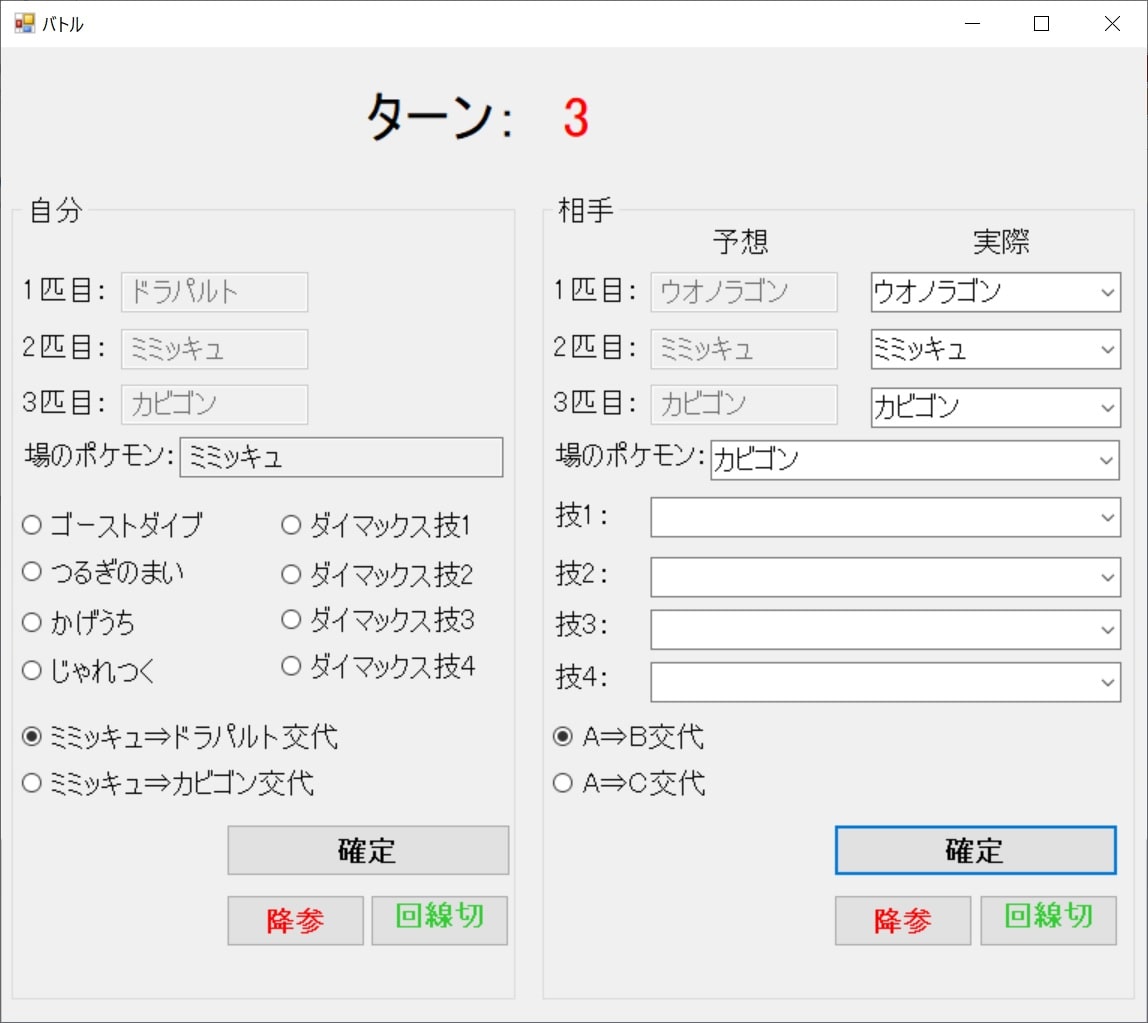Expand the opponent 技3 combo box
1148x1023 pixels.
885,630
